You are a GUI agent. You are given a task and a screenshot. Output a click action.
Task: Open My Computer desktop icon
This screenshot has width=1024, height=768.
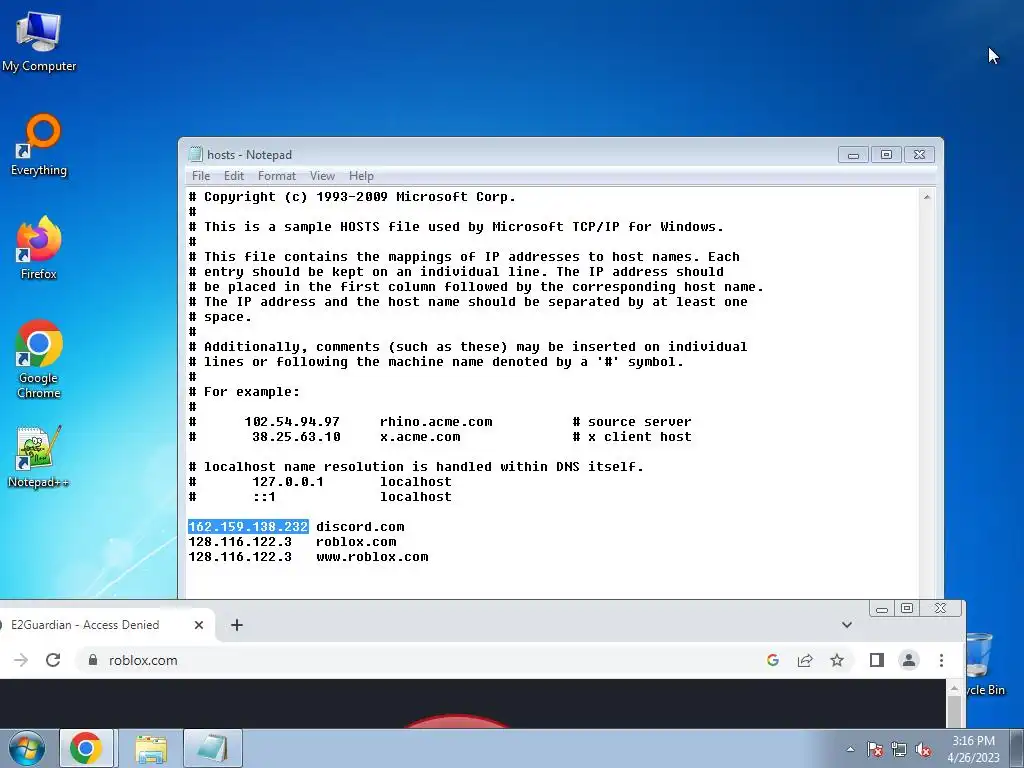tap(39, 42)
